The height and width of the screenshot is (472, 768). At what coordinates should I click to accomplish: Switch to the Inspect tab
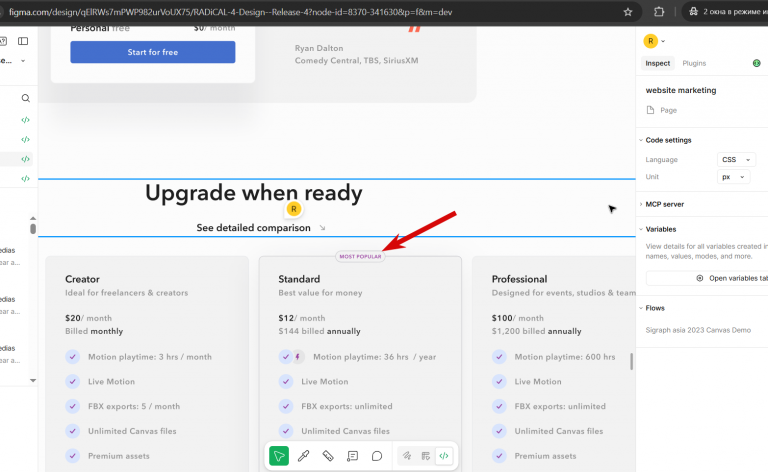[657, 63]
